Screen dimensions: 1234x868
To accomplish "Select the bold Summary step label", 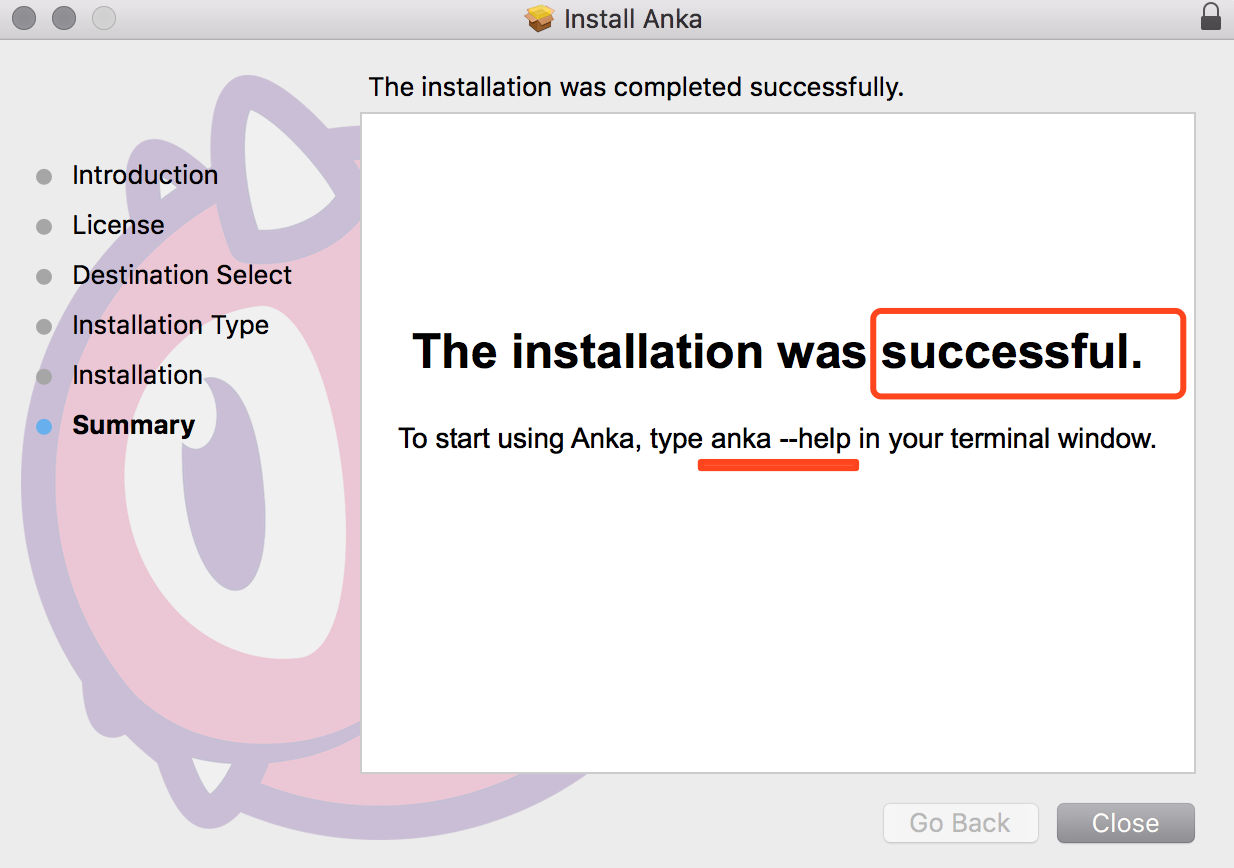I will pos(133,425).
